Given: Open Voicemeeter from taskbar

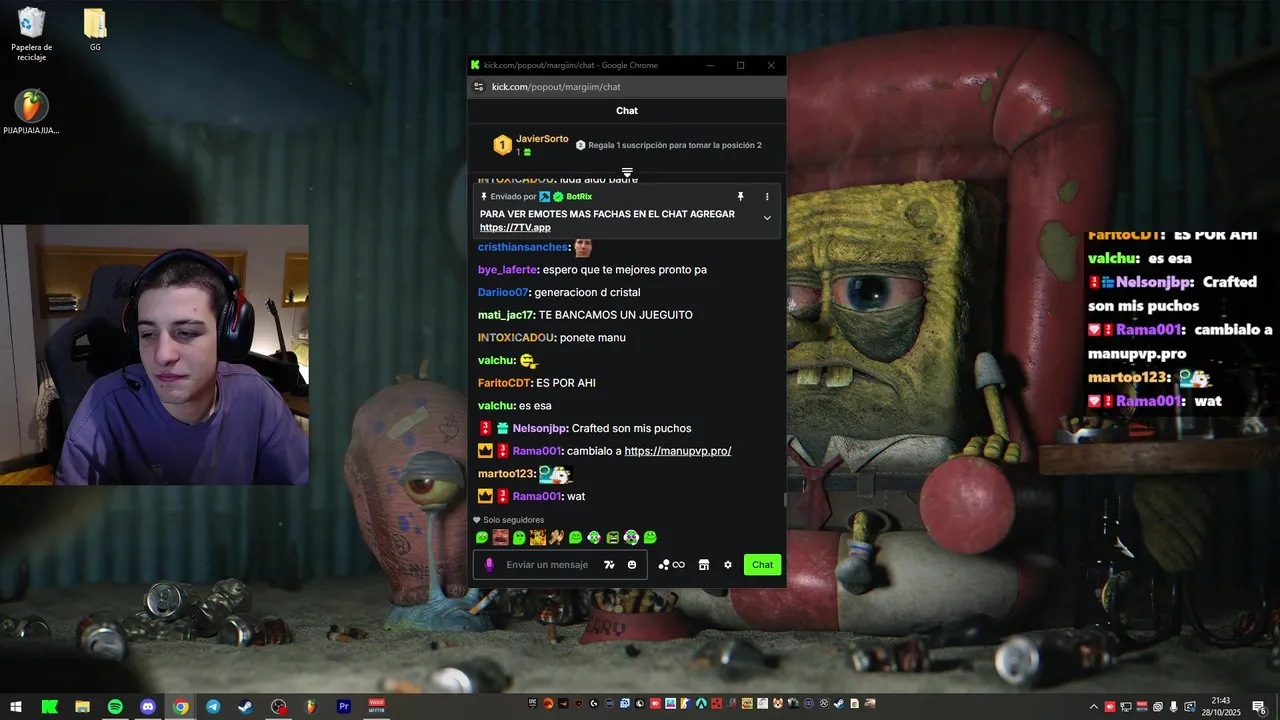Looking at the screenshot, I should pyautogui.click(x=377, y=707).
